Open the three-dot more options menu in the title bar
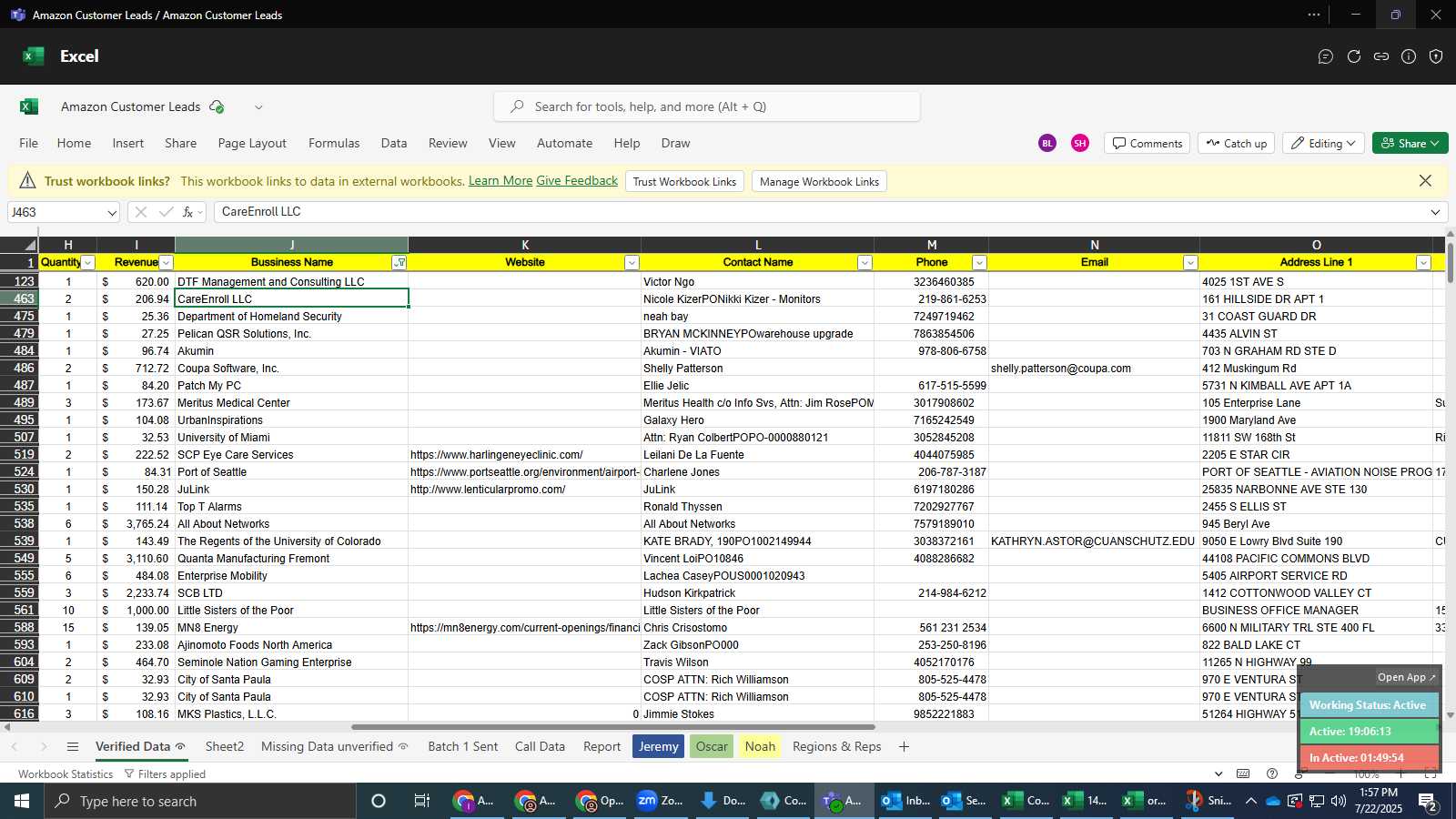Screen dimensions: 1456x819 [x=1314, y=15]
